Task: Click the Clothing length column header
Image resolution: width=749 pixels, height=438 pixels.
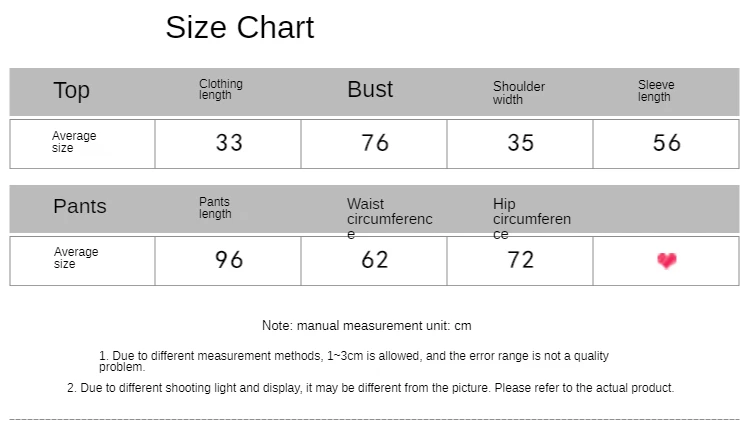Action: pyautogui.click(x=221, y=90)
